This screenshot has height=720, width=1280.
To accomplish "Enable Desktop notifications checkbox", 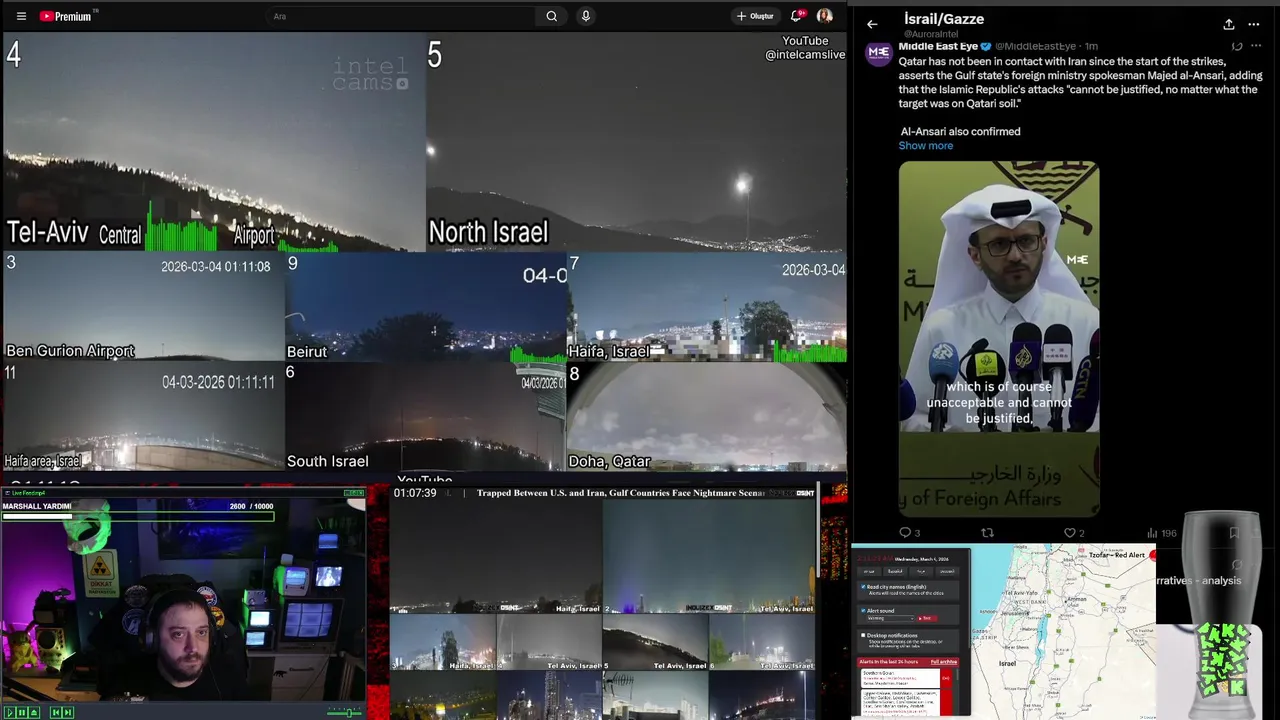I will point(863,635).
